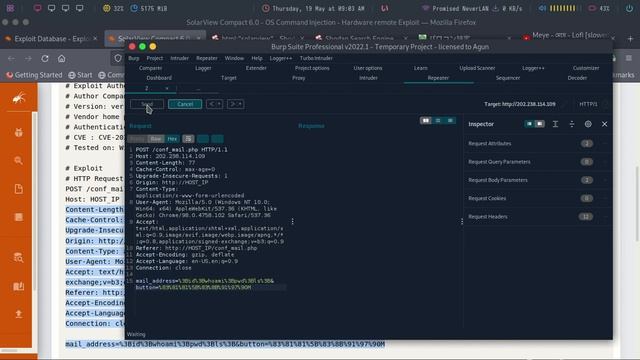Open the Start bookmark in Firefox
The image size is (640, 360).
(x=80, y=75)
